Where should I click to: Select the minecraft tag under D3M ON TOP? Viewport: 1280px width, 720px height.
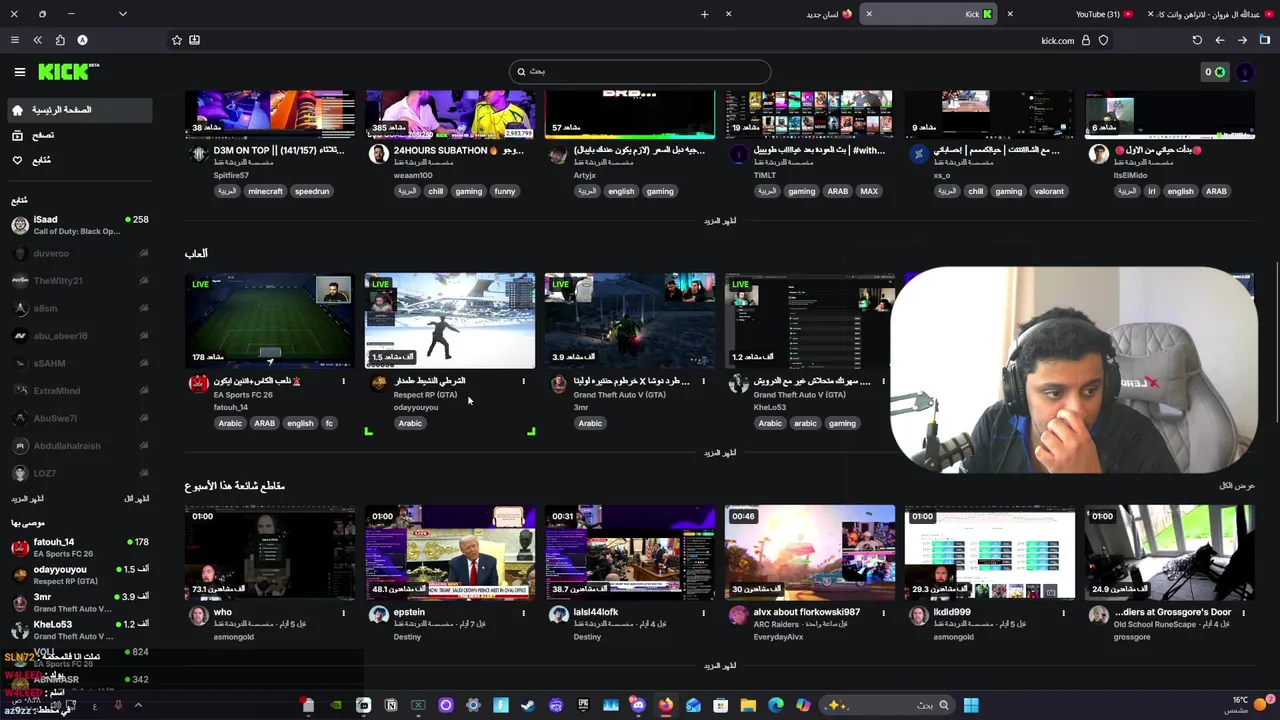[266, 191]
